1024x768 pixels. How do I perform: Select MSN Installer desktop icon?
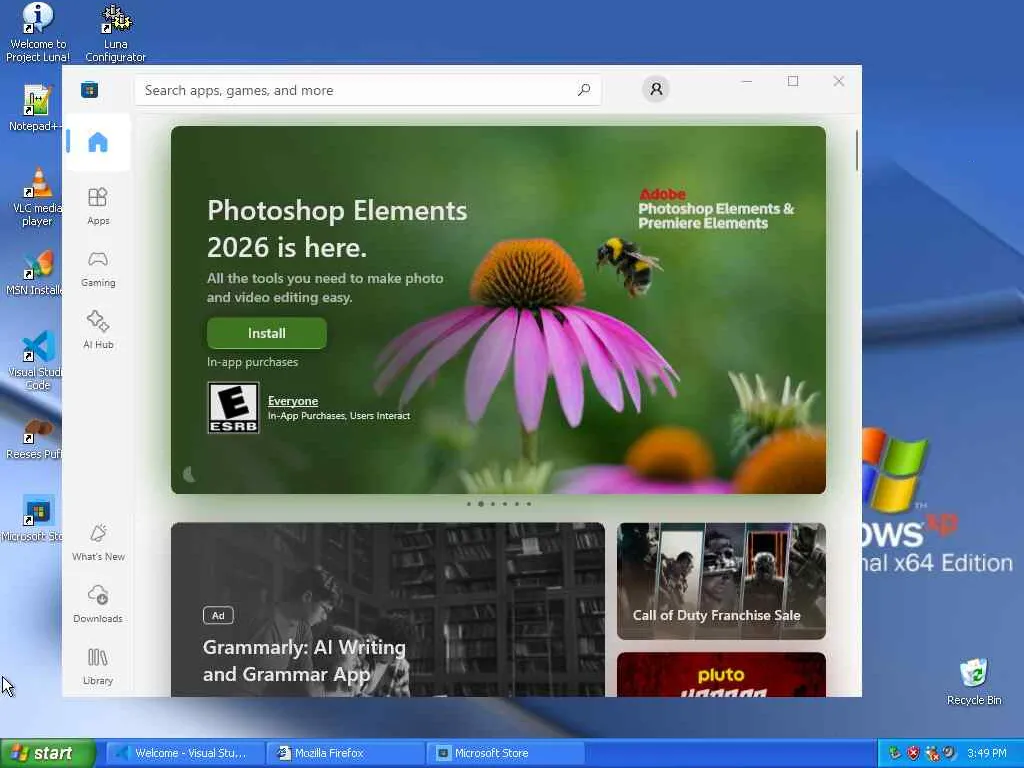[34, 272]
